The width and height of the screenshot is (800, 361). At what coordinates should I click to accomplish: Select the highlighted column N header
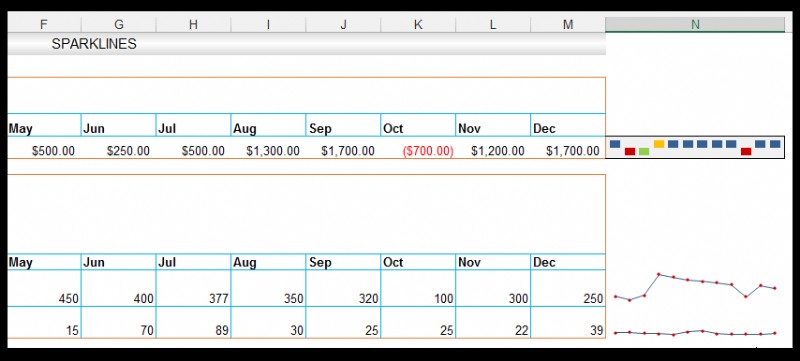point(695,24)
